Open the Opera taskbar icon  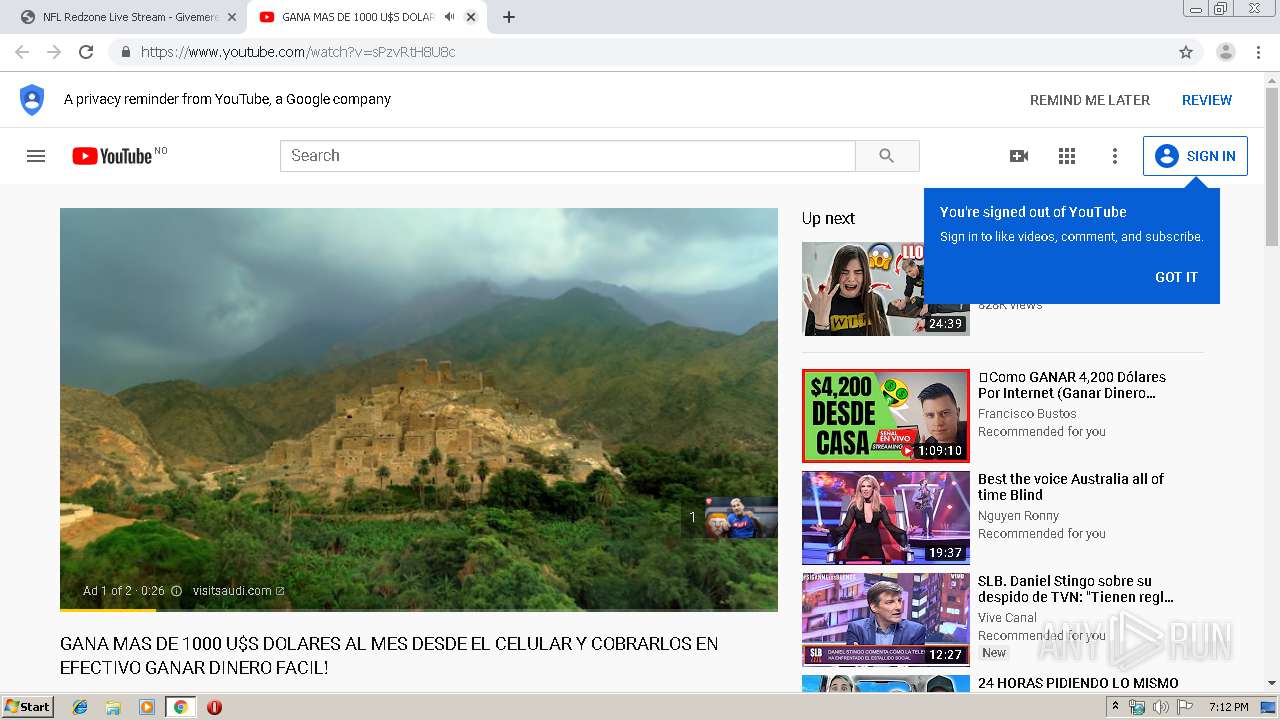tap(214, 707)
